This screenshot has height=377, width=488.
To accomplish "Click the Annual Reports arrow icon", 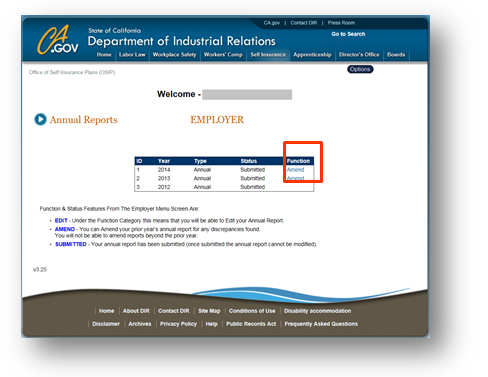I will click(x=40, y=119).
